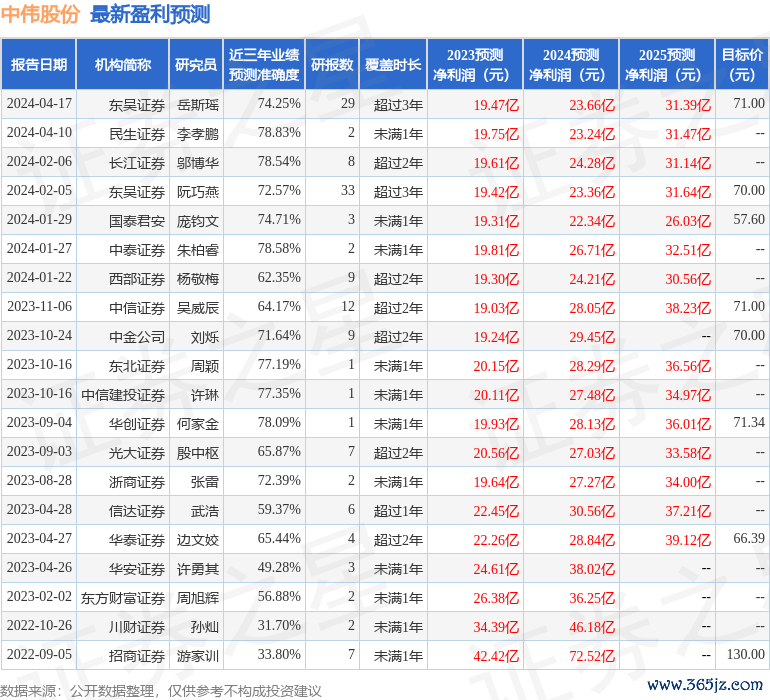Viewport: 770px width, 700px height.
Task: Click the target price 71.34
Action: pos(749,422)
